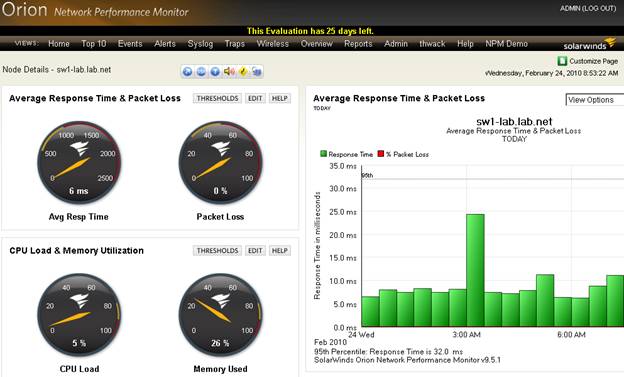Viewport: 624px width, 377px height.
Task: Click the SolarWinds logo
Action: [589, 44]
